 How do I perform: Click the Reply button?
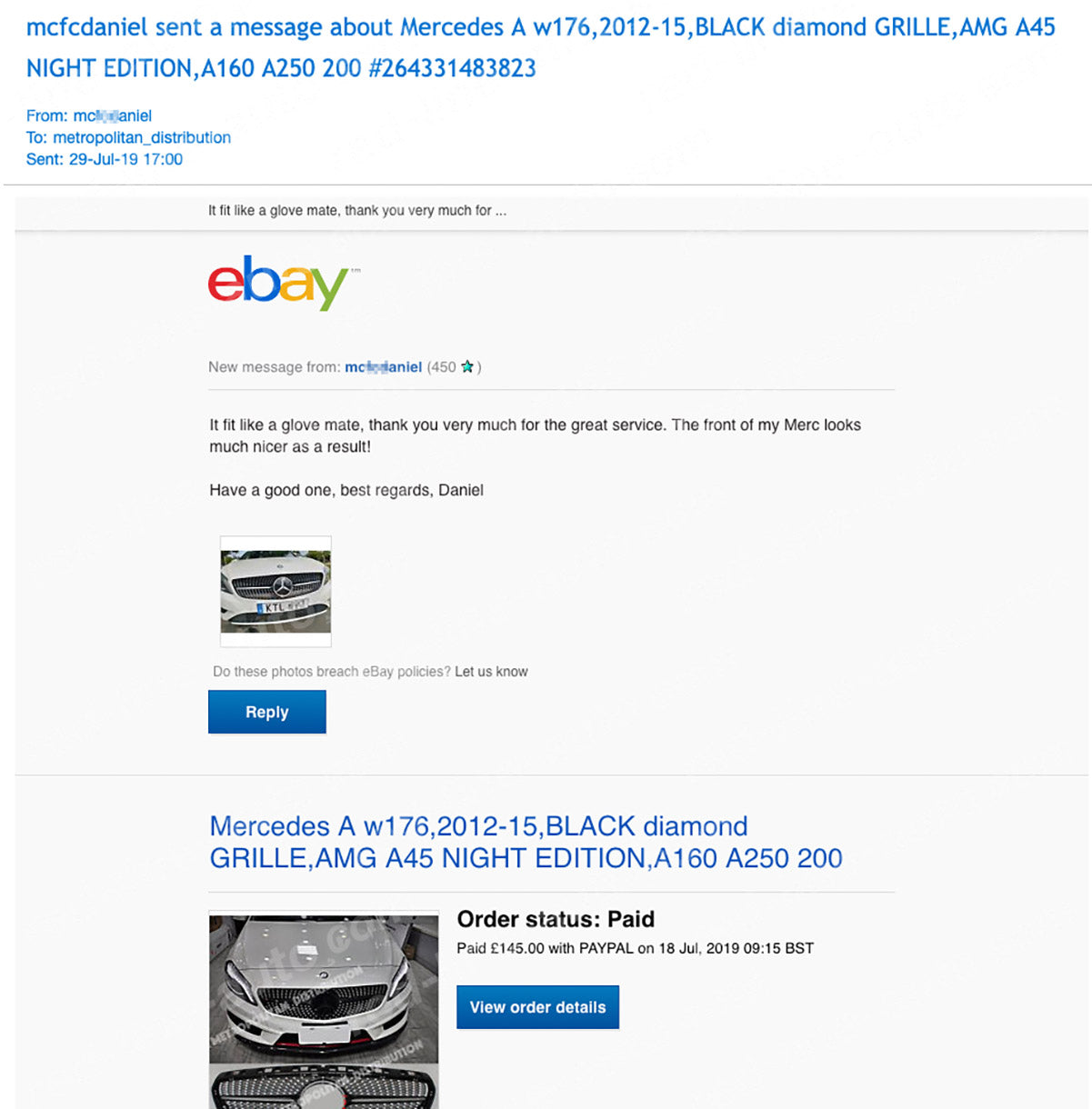267,712
